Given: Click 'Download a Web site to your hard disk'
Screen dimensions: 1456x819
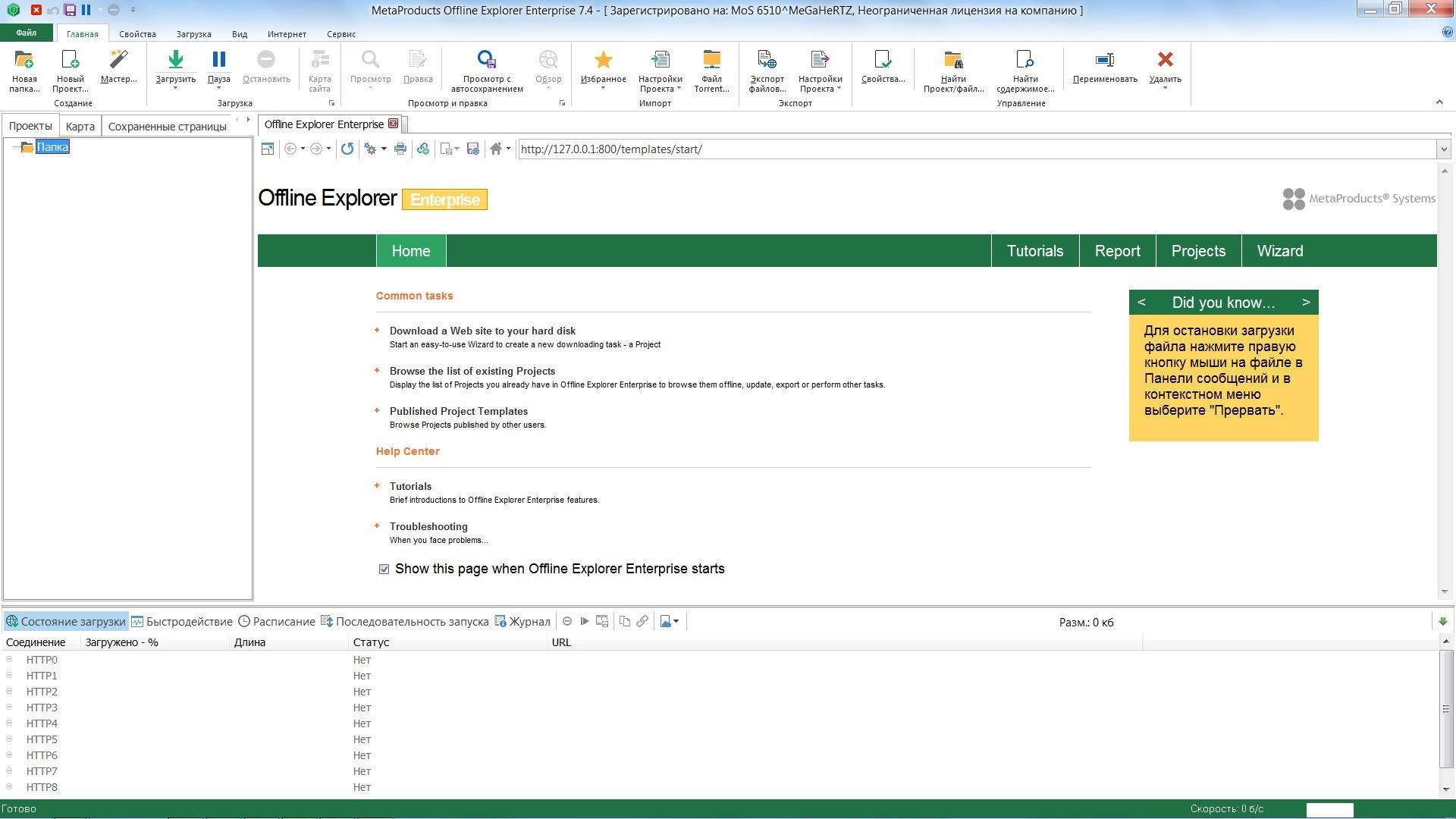Looking at the screenshot, I should pos(482,331).
